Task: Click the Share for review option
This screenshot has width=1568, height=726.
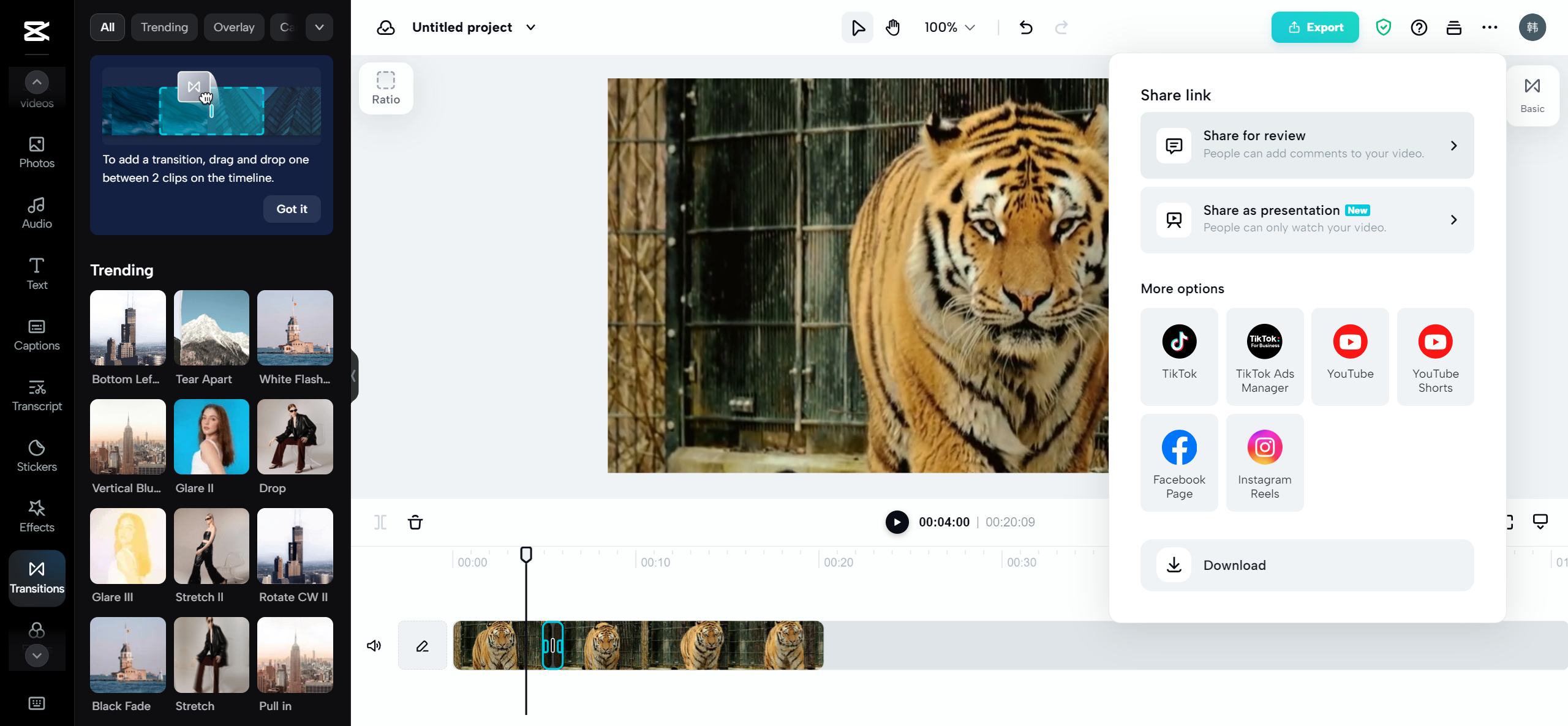Action: click(x=1307, y=144)
